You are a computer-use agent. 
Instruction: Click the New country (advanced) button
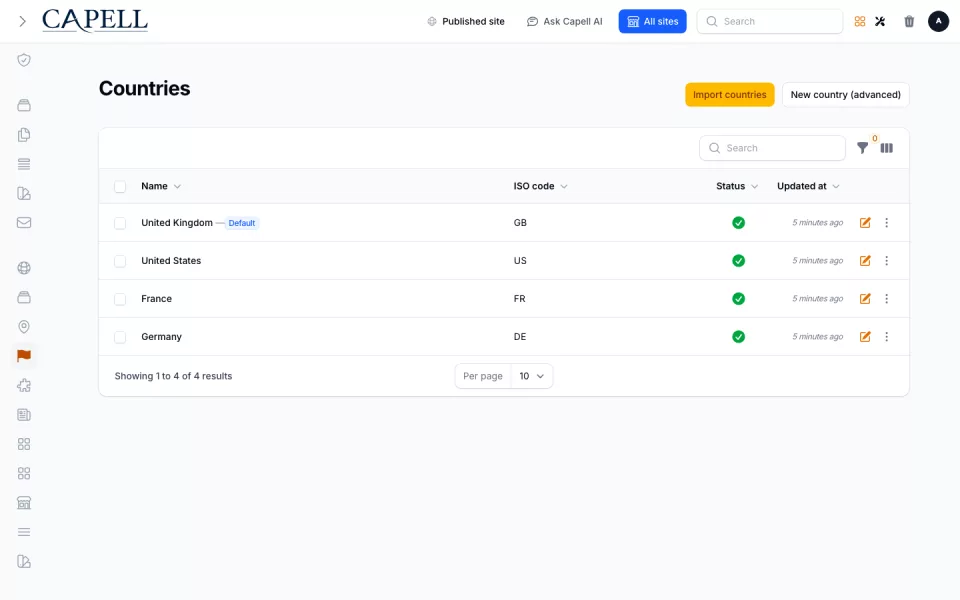(x=846, y=95)
